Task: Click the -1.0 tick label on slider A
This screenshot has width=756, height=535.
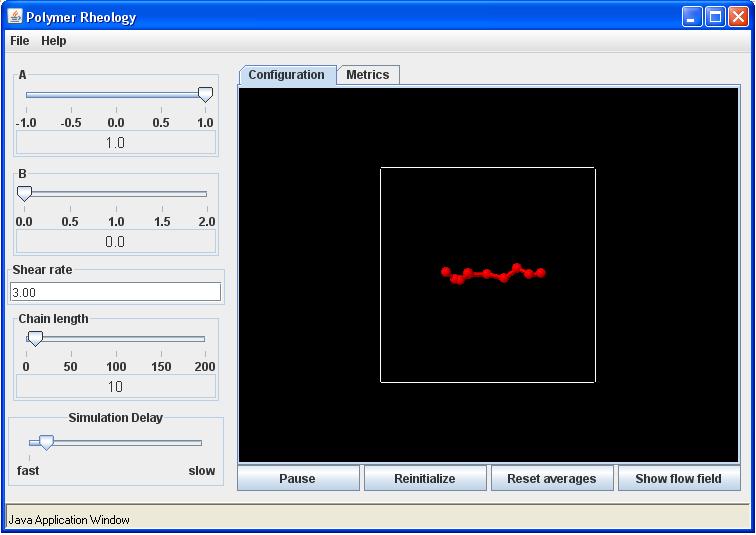Action: click(26, 123)
